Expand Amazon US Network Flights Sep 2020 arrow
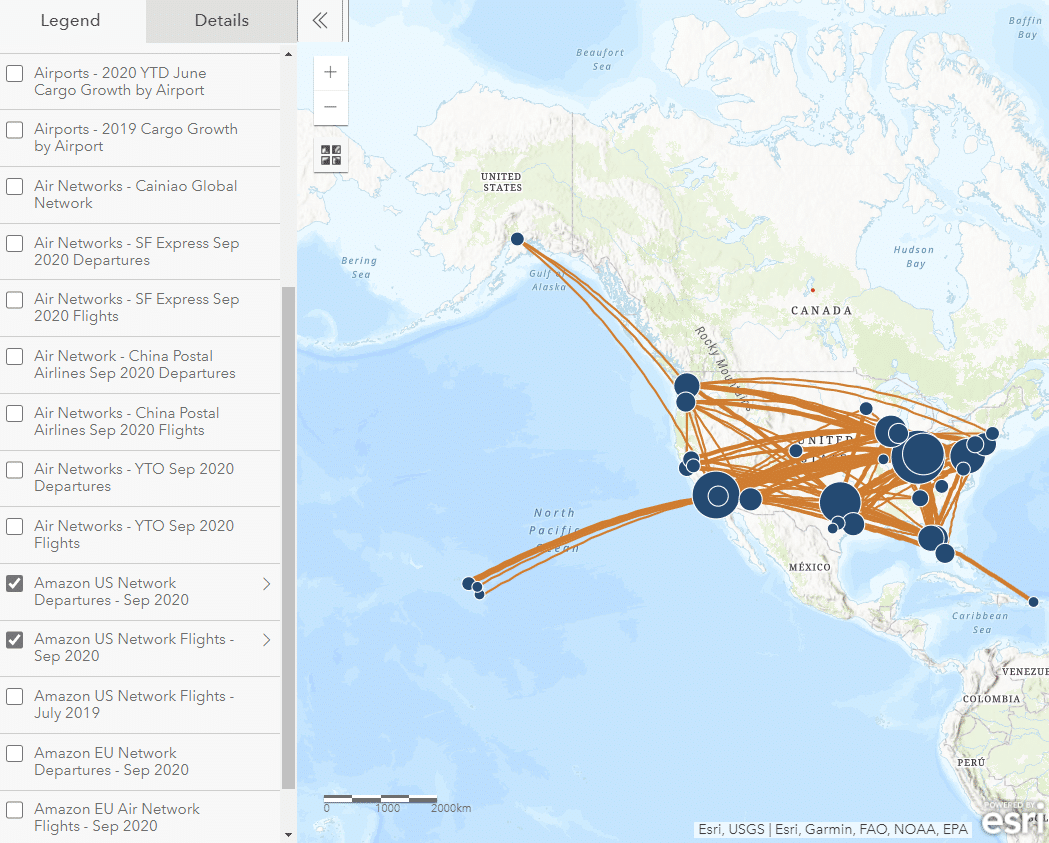This screenshot has width=1049, height=843. point(266,640)
